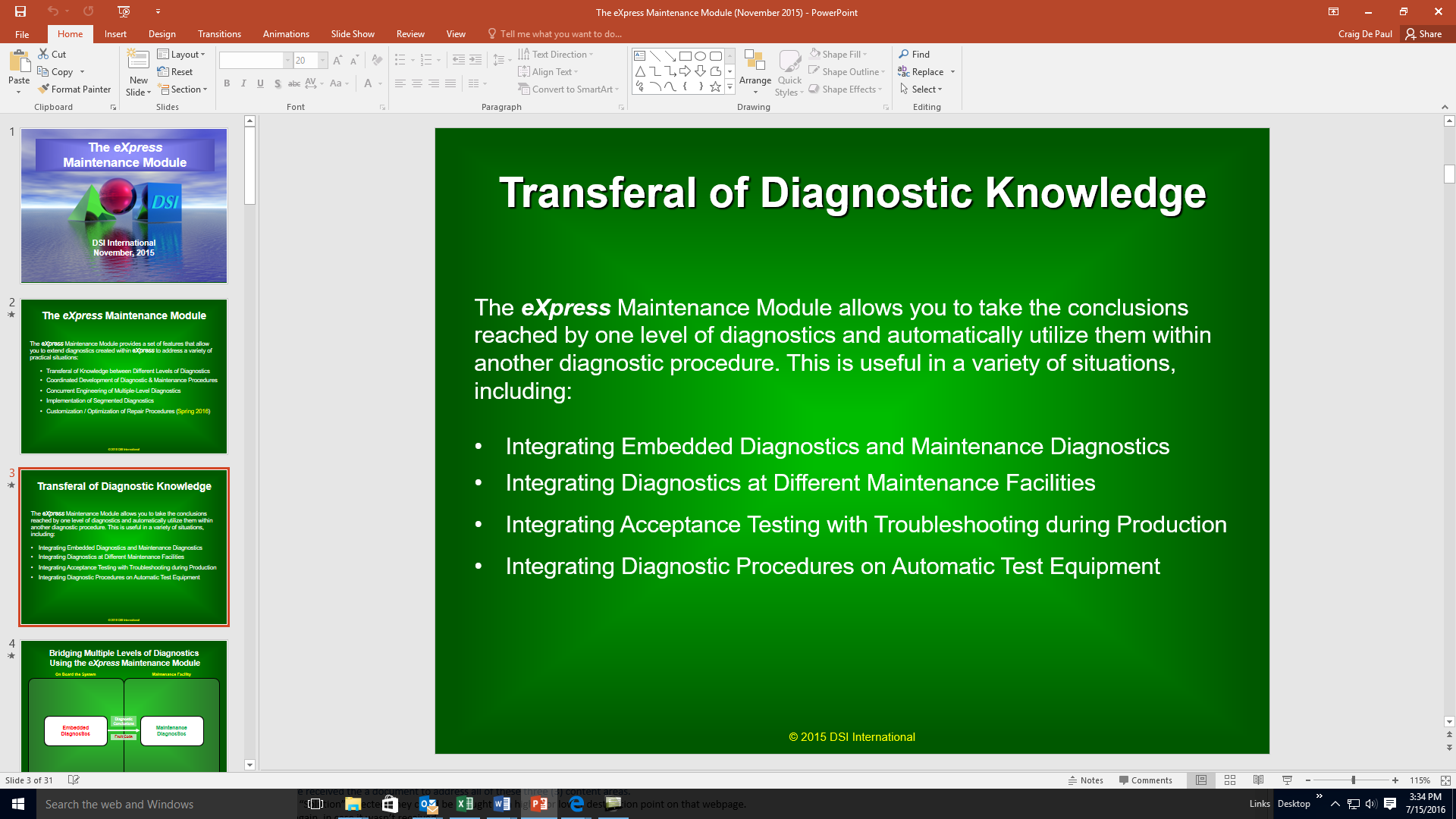
Task: Click the New Slide icon
Action: 138,61
